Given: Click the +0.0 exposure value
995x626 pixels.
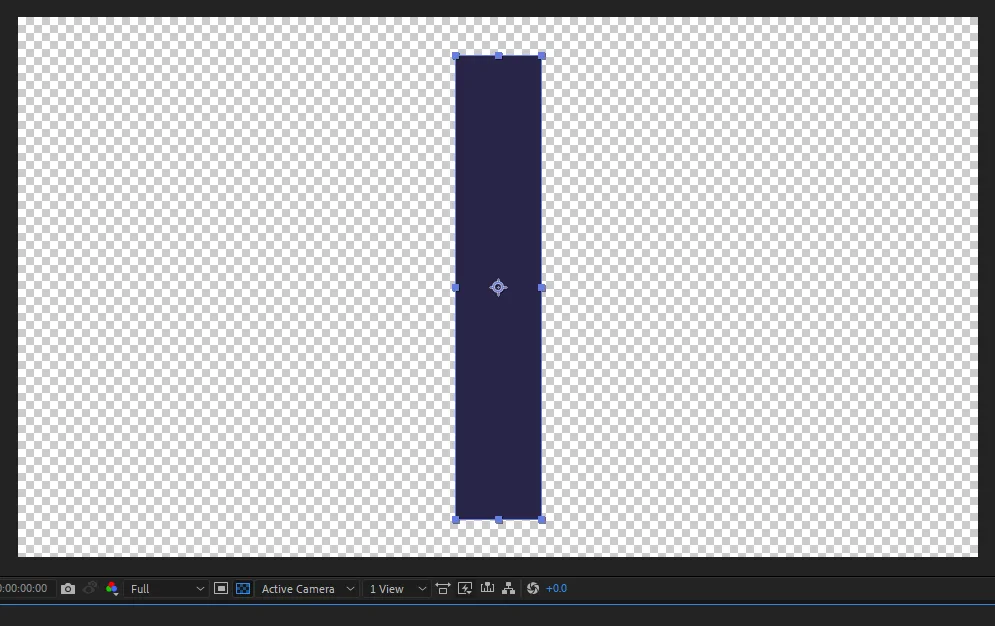Looking at the screenshot, I should 557,589.
